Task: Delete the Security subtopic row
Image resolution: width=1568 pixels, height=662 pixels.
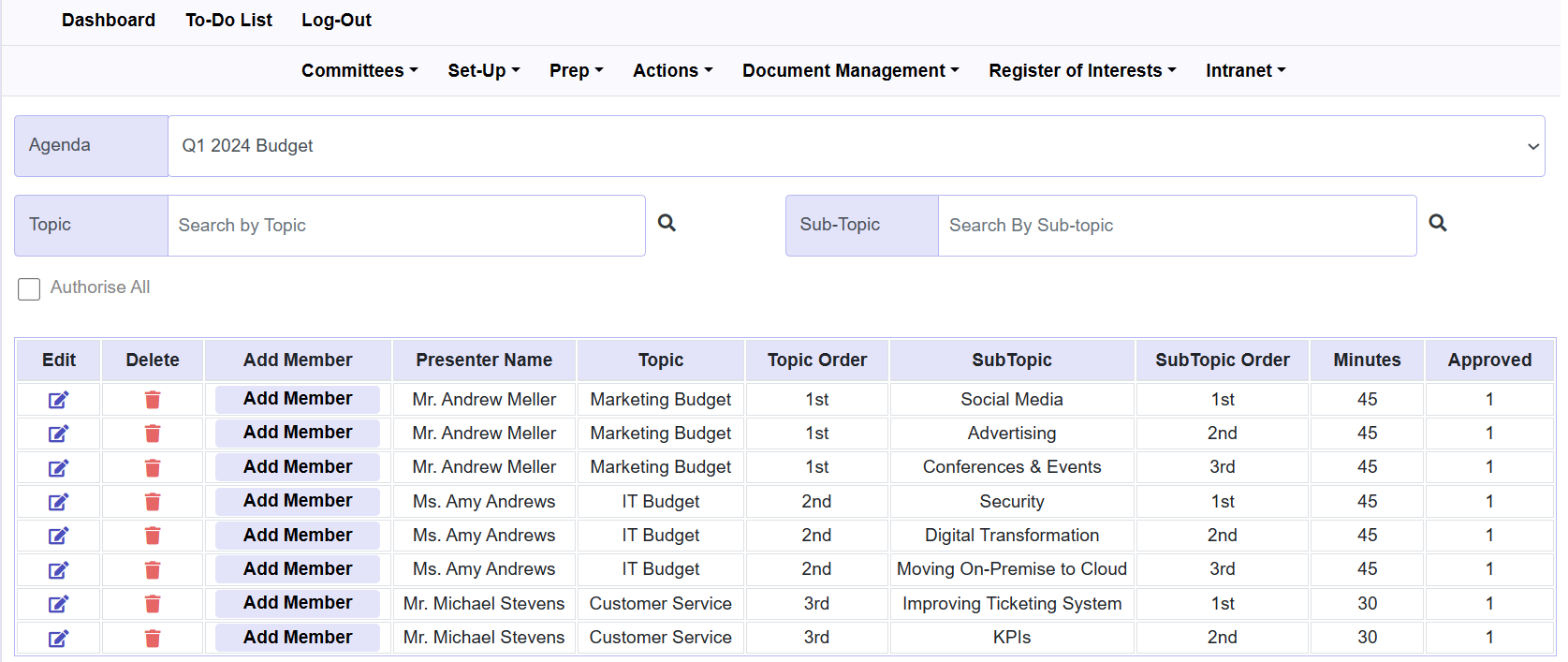Action: [153, 502]
